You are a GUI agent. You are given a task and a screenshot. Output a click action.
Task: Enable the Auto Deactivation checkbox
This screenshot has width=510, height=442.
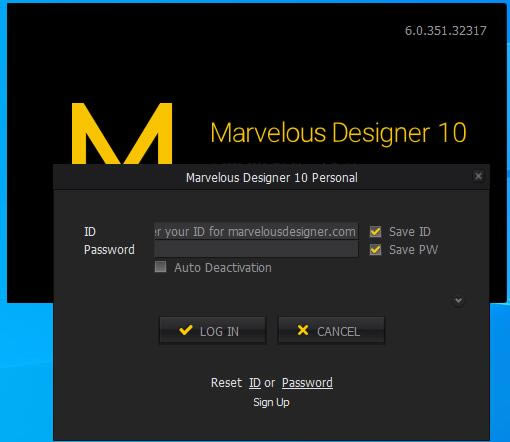[160, 267]
